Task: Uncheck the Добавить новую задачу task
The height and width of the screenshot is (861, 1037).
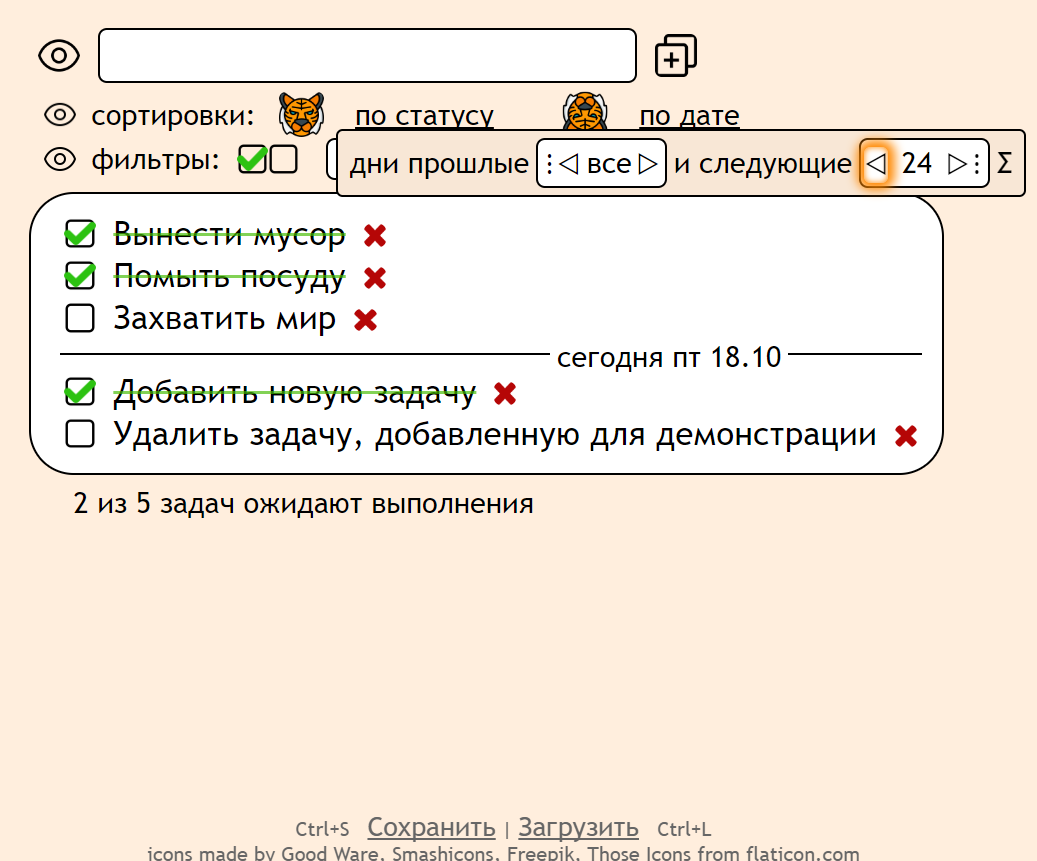Action: point(80,391)
